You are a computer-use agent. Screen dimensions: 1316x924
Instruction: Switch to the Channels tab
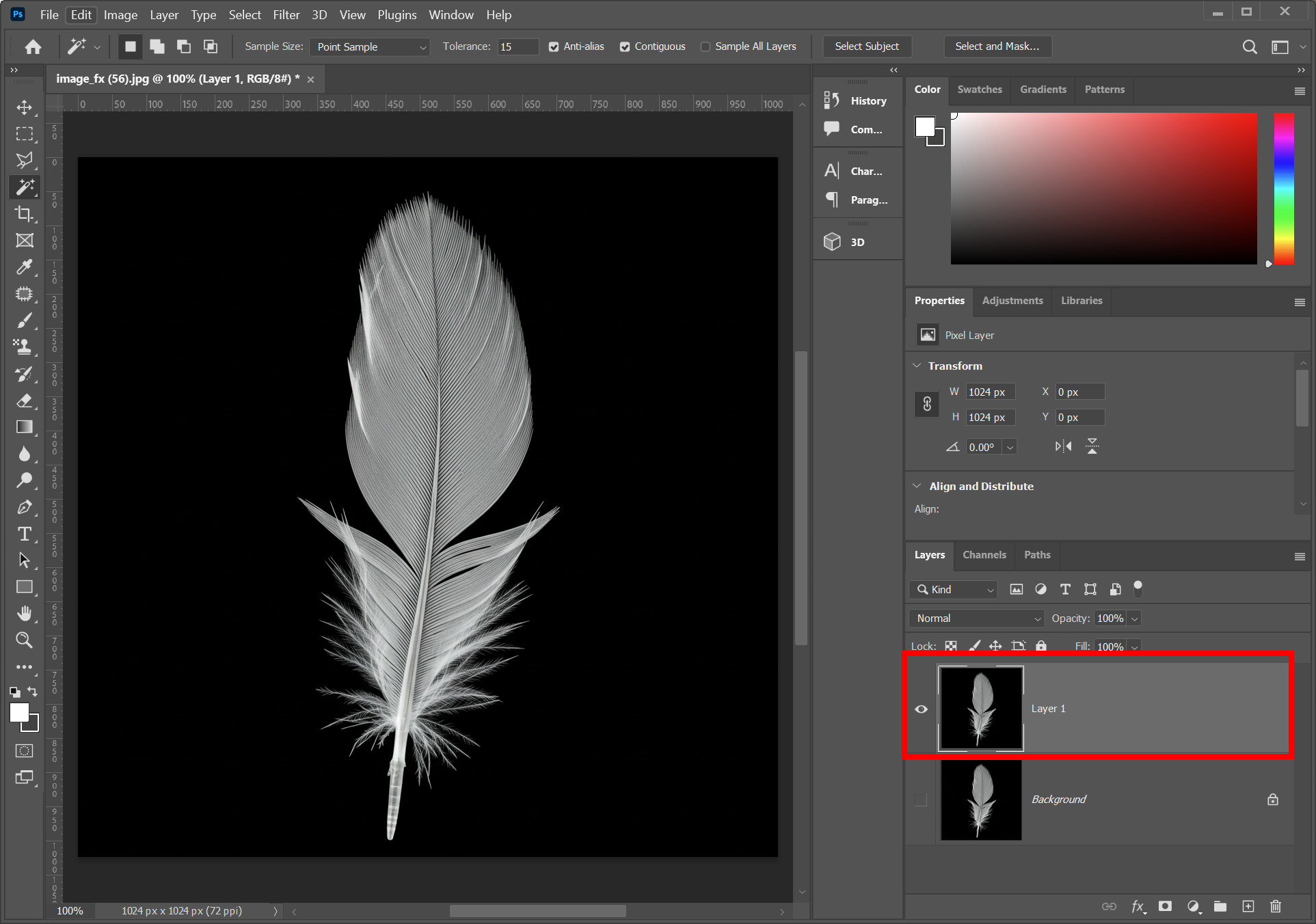pos(984,555)
